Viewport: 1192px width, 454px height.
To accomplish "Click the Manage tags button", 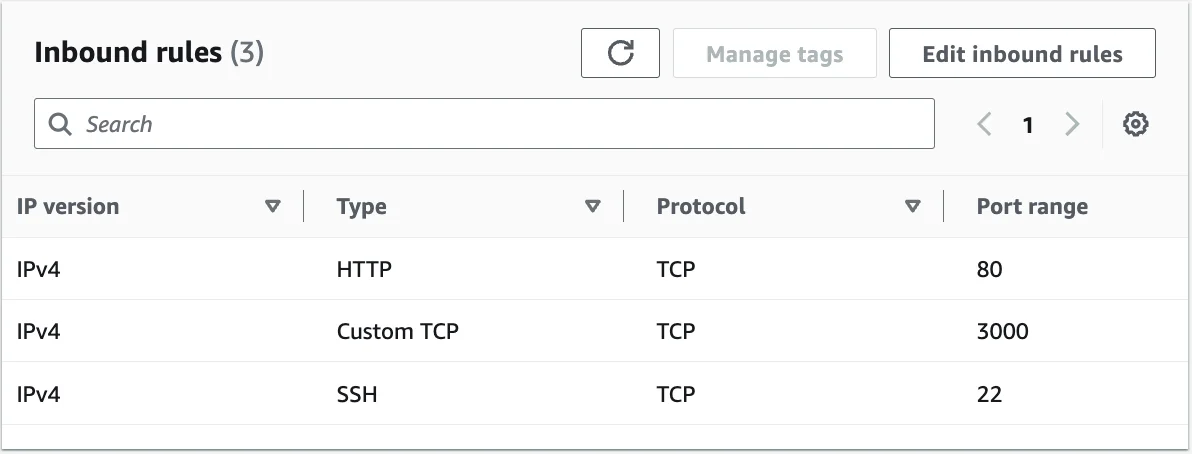I will [x=774, y=53].
